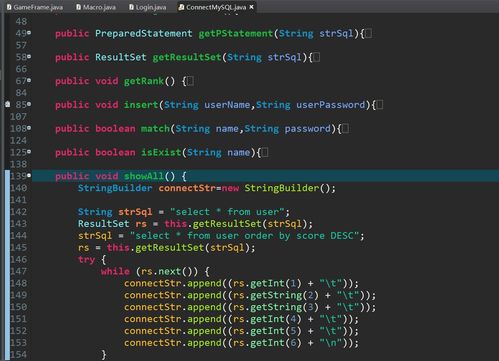Close the ConnectMySQL.java tab

[252, 7]
